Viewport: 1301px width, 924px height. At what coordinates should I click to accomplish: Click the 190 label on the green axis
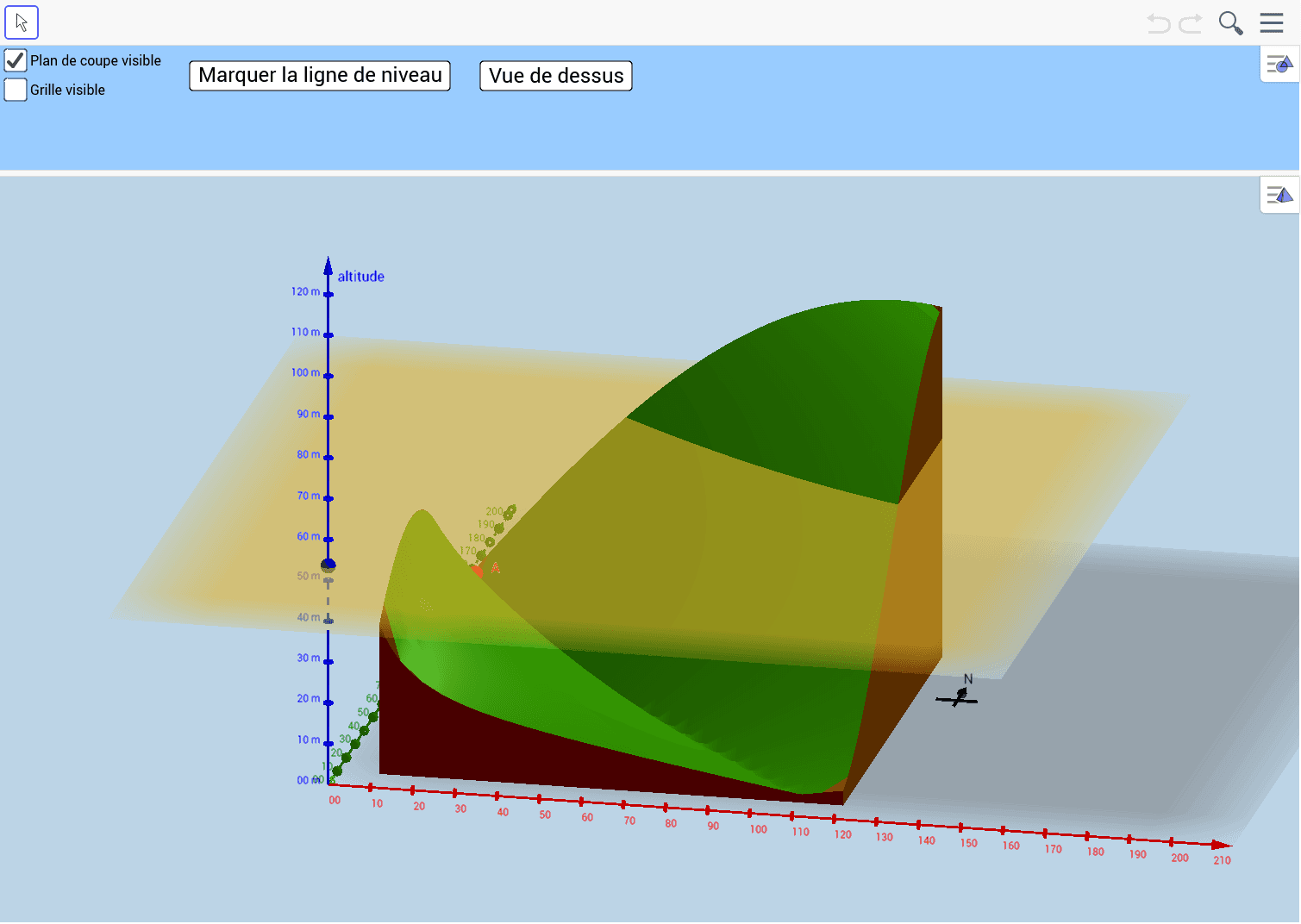[x=486, y=524]
